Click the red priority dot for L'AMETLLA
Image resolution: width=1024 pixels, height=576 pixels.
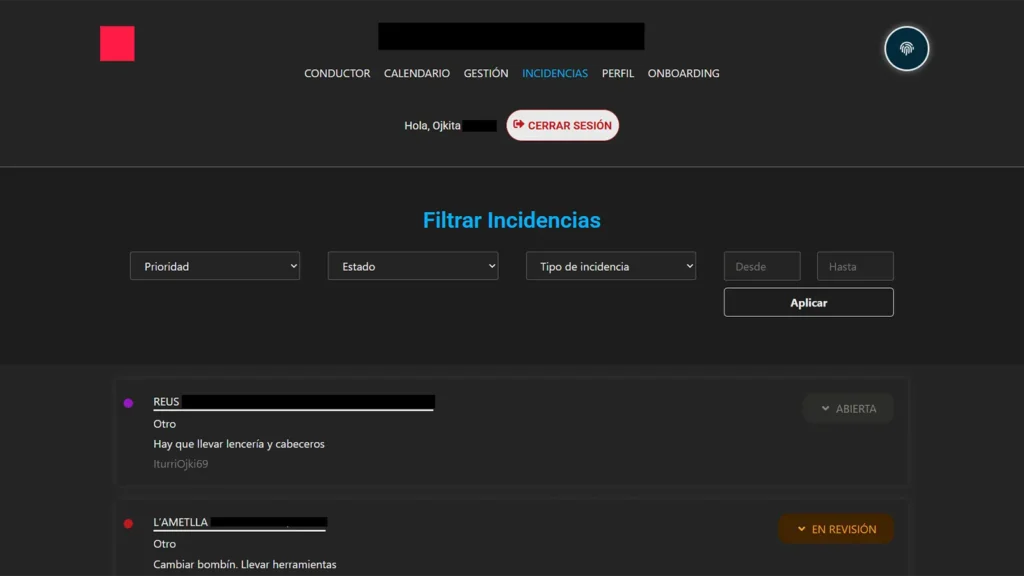(x=129, y=523)
